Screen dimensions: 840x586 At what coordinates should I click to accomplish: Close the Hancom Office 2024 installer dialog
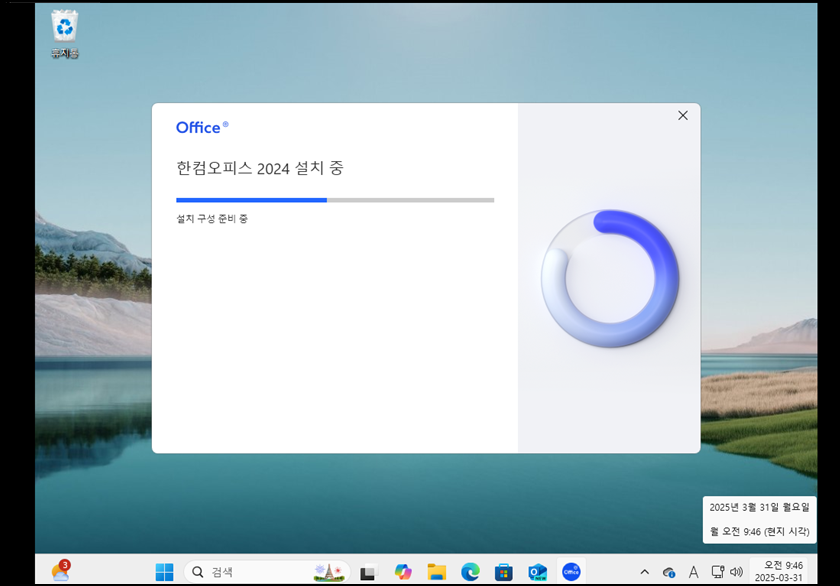682,115
